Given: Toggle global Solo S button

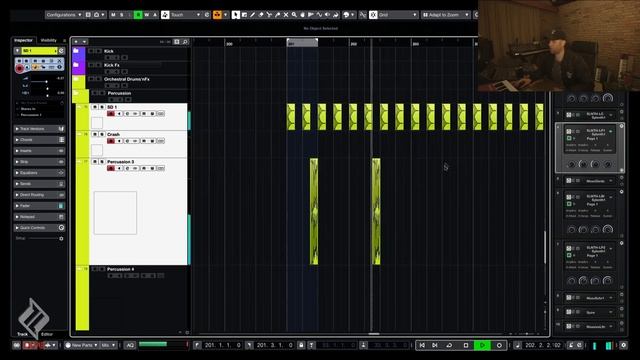Looking at the screenshot, I should (x=121, y=15).
